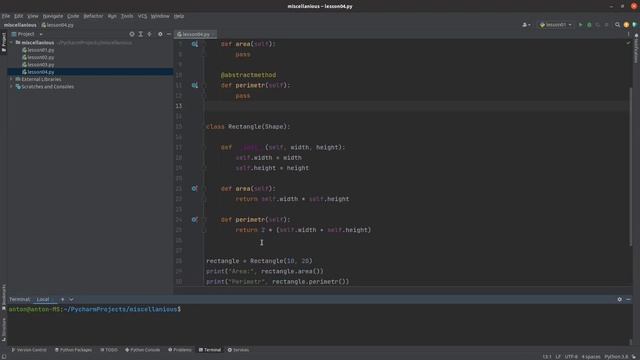Click the override gutter icon next to Shape area method
640x360 pixels.
(195, 44)
